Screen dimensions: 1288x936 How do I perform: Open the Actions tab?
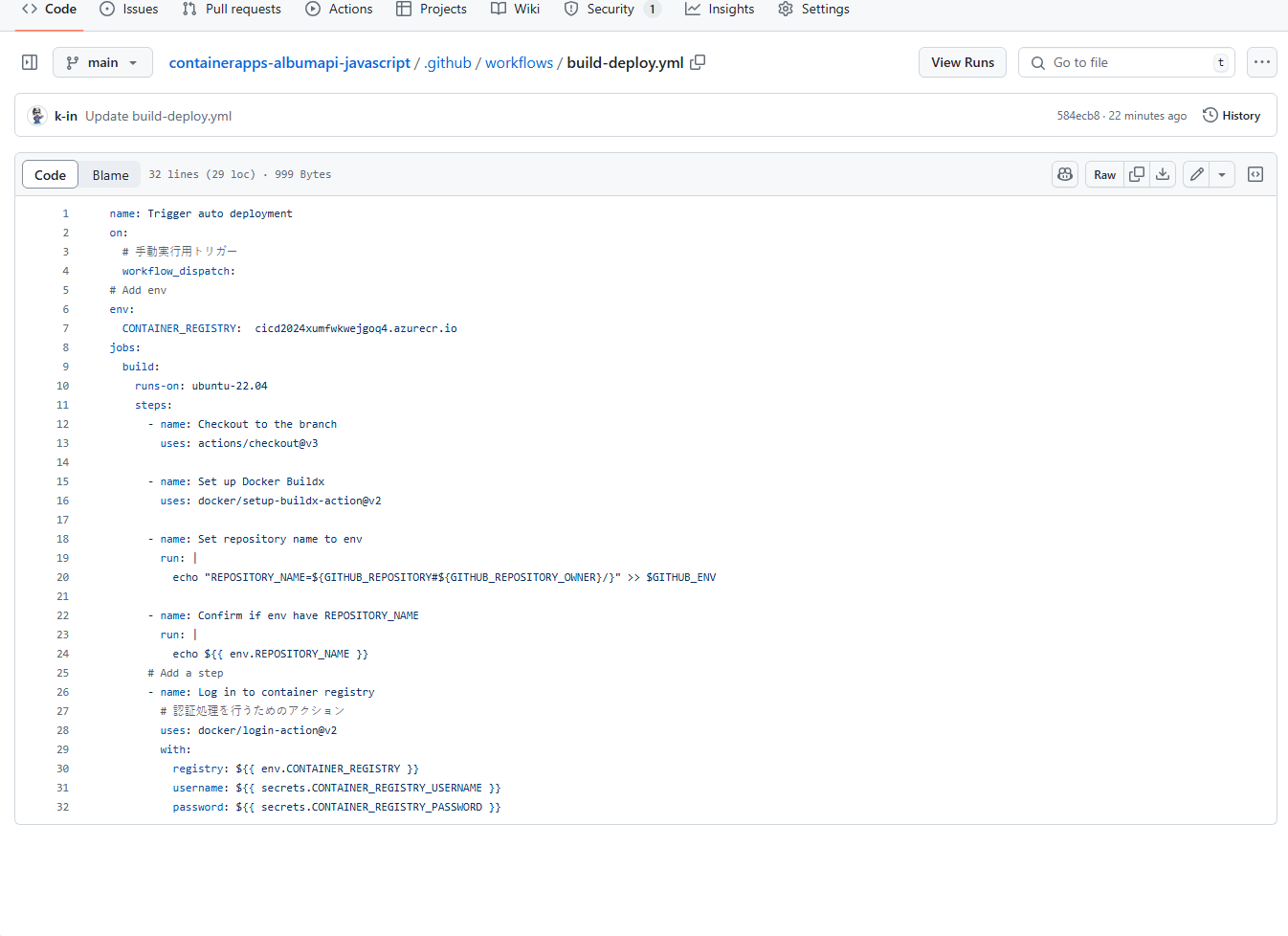(x=340, y=10)
